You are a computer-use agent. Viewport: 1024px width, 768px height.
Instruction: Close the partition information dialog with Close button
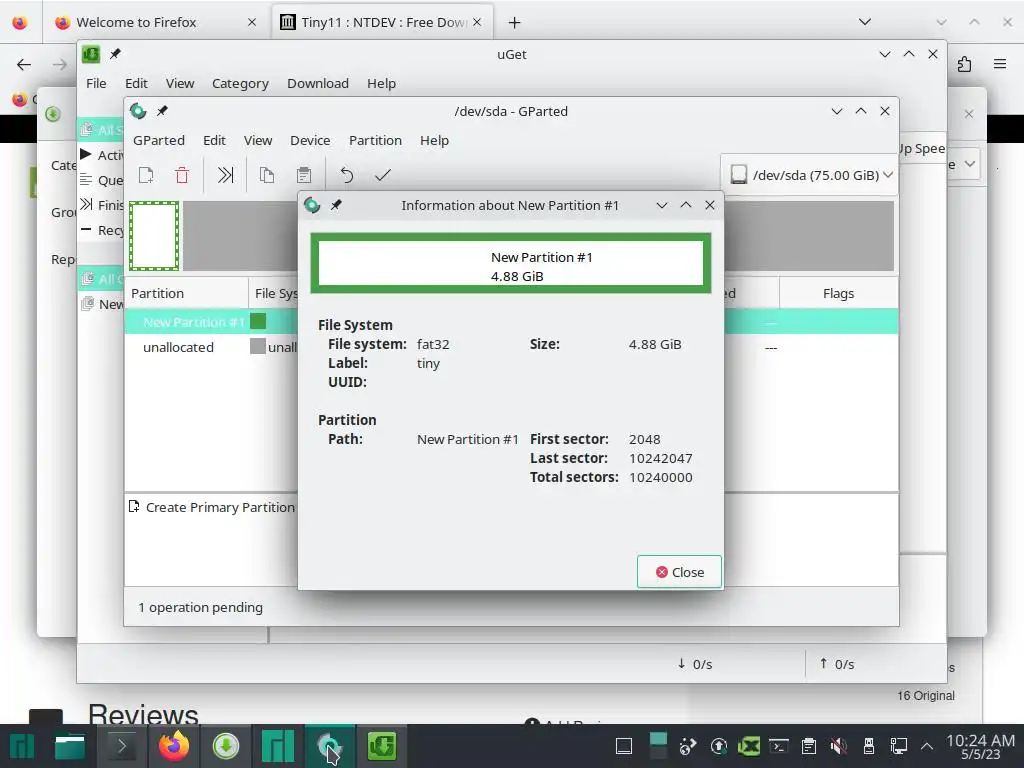click(x=679, y=572)
